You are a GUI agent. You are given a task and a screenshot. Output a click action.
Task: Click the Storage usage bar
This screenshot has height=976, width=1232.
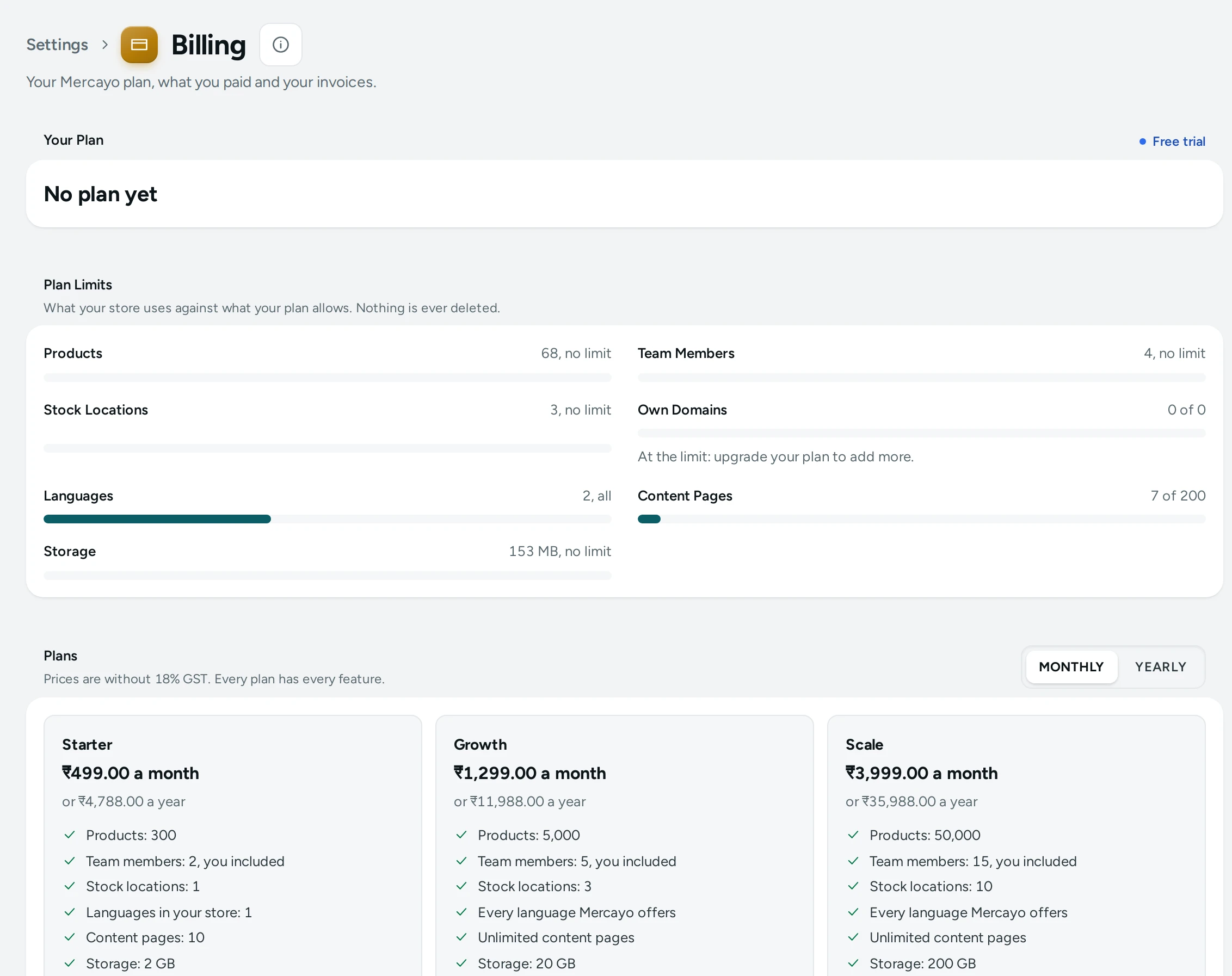pyautogui.click(x=328, y=576)
